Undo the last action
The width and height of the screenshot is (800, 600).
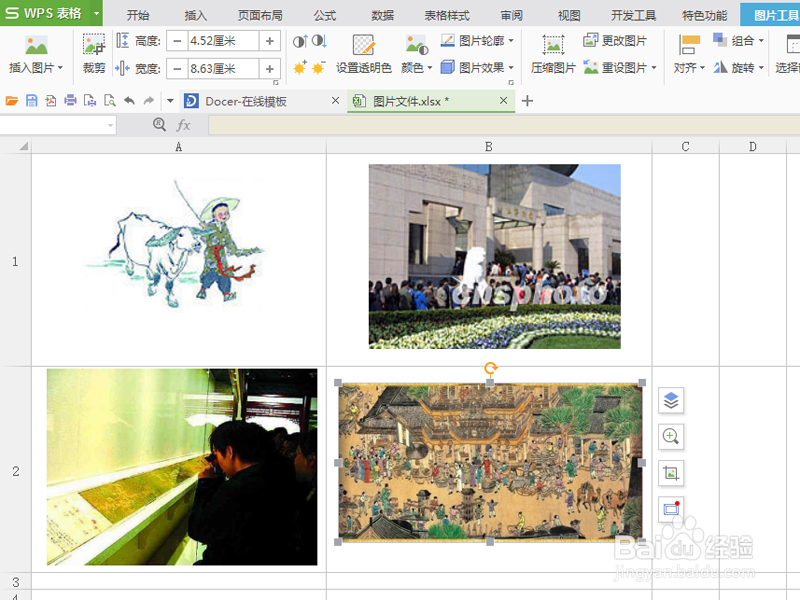[129, 101]
